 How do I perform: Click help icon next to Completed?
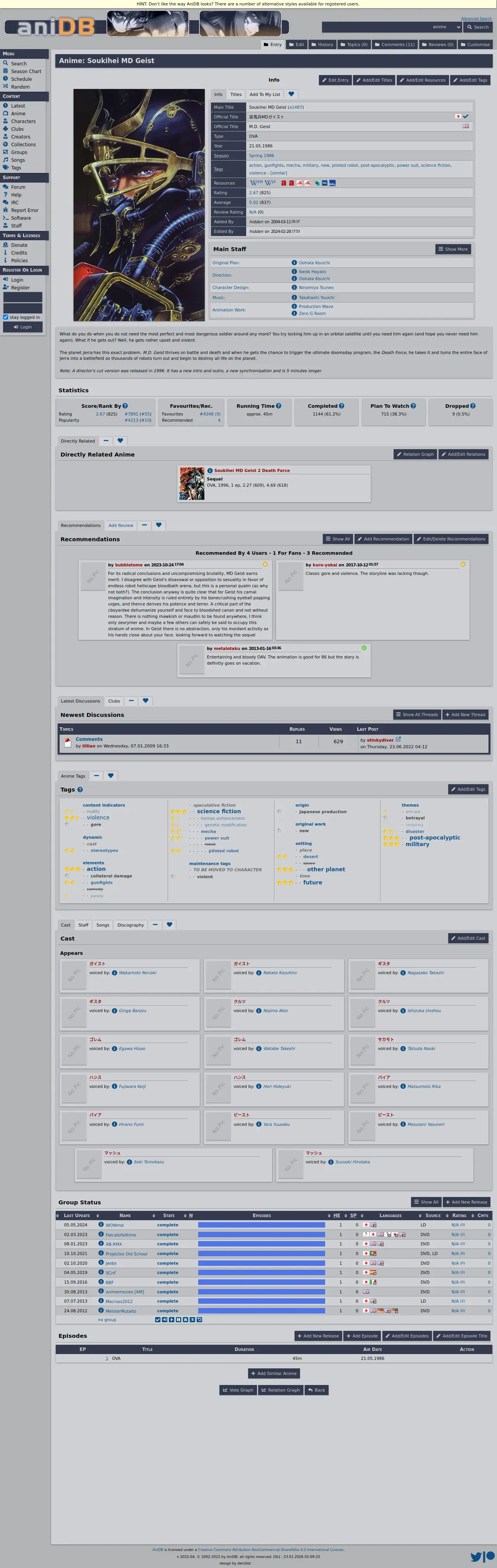(341, 406)
